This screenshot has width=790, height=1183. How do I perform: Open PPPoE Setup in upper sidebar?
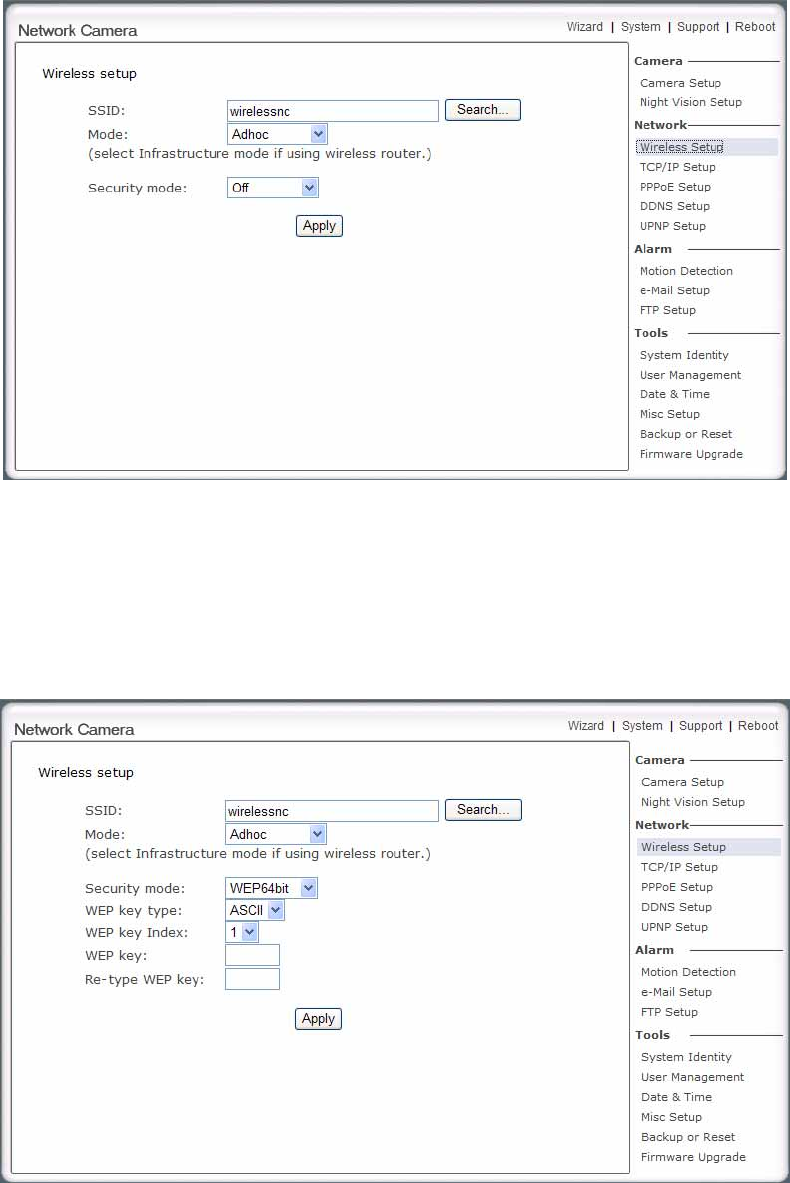[675, 186]
